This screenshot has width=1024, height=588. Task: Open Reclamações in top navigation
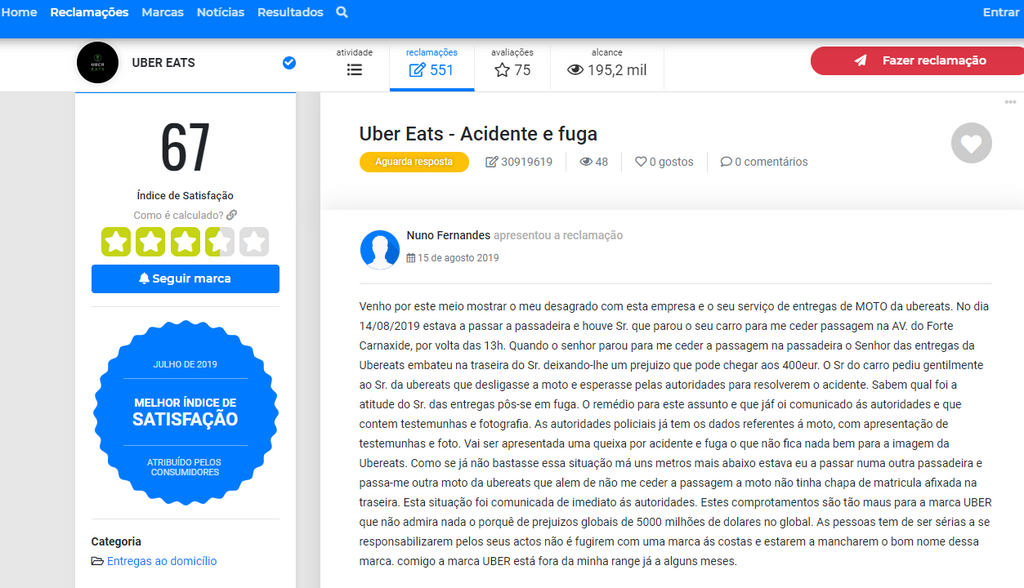(89, 12)
